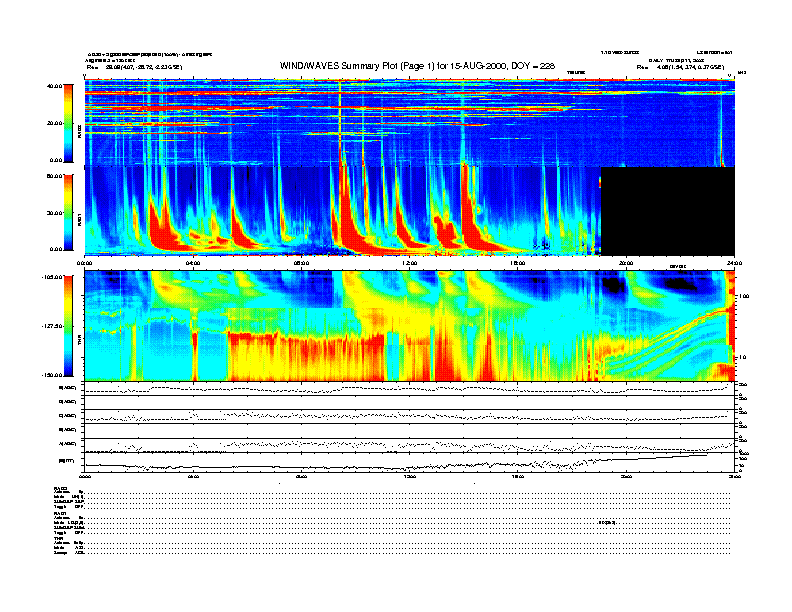Click the black data-gap block in RAD1 panel
Viewport: 792px width, 612px height.
coord(668,211)
